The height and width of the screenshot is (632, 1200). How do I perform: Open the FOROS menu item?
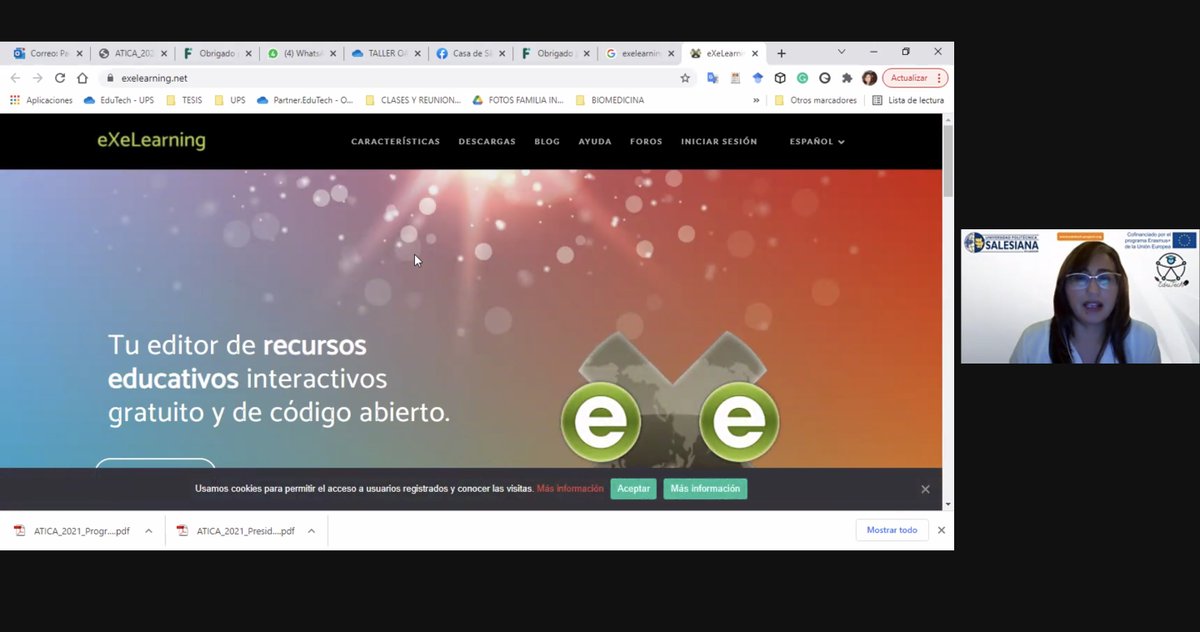point(646,141)
